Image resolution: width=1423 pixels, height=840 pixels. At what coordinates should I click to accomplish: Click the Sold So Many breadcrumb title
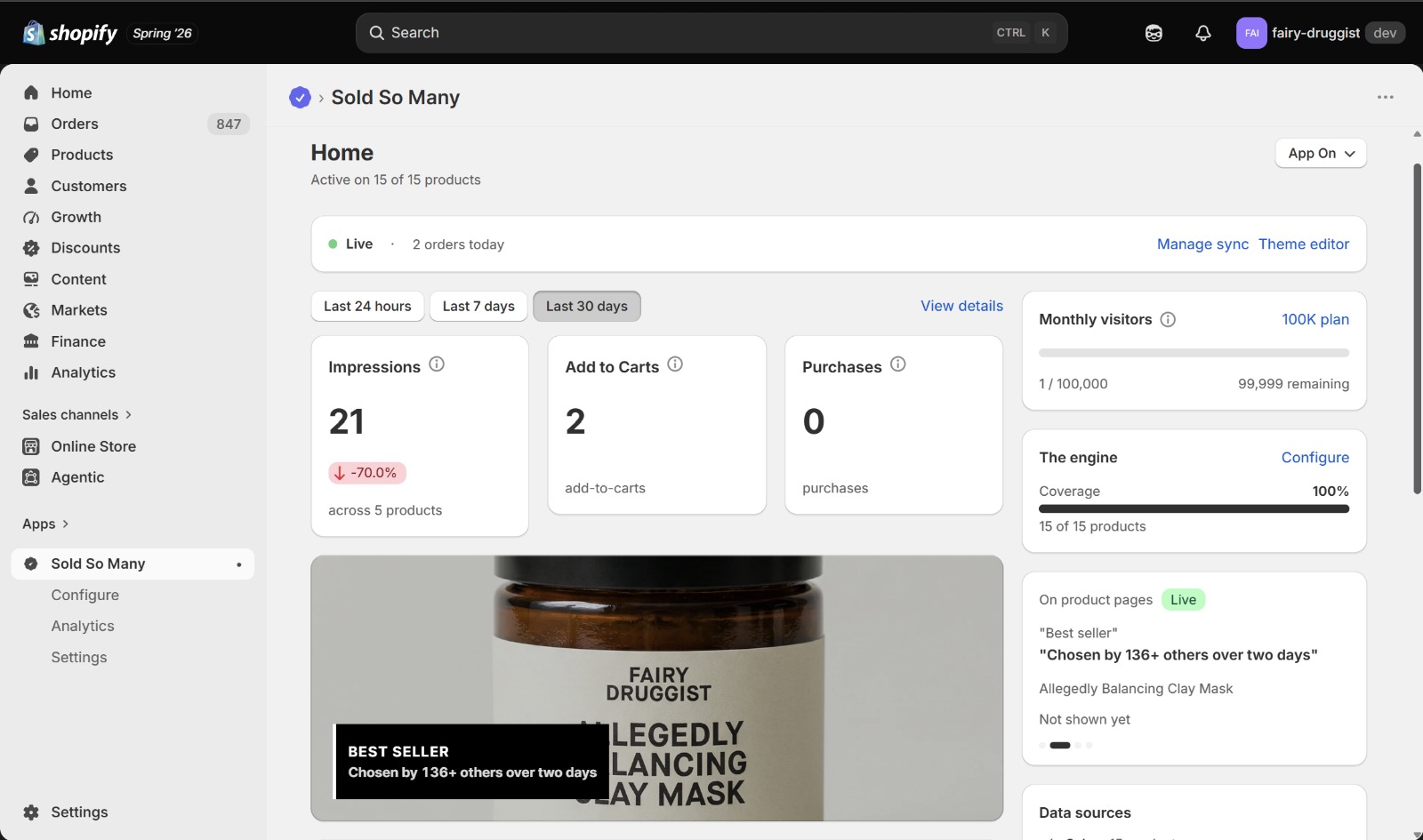pyautogui.click(x=396, y=98)
